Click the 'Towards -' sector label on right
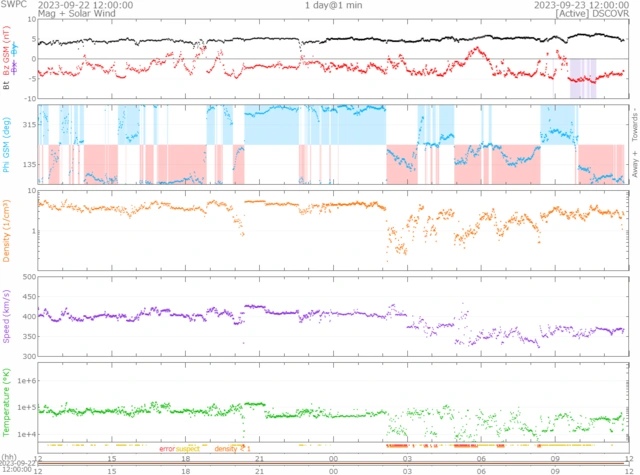 coord(633,122)
